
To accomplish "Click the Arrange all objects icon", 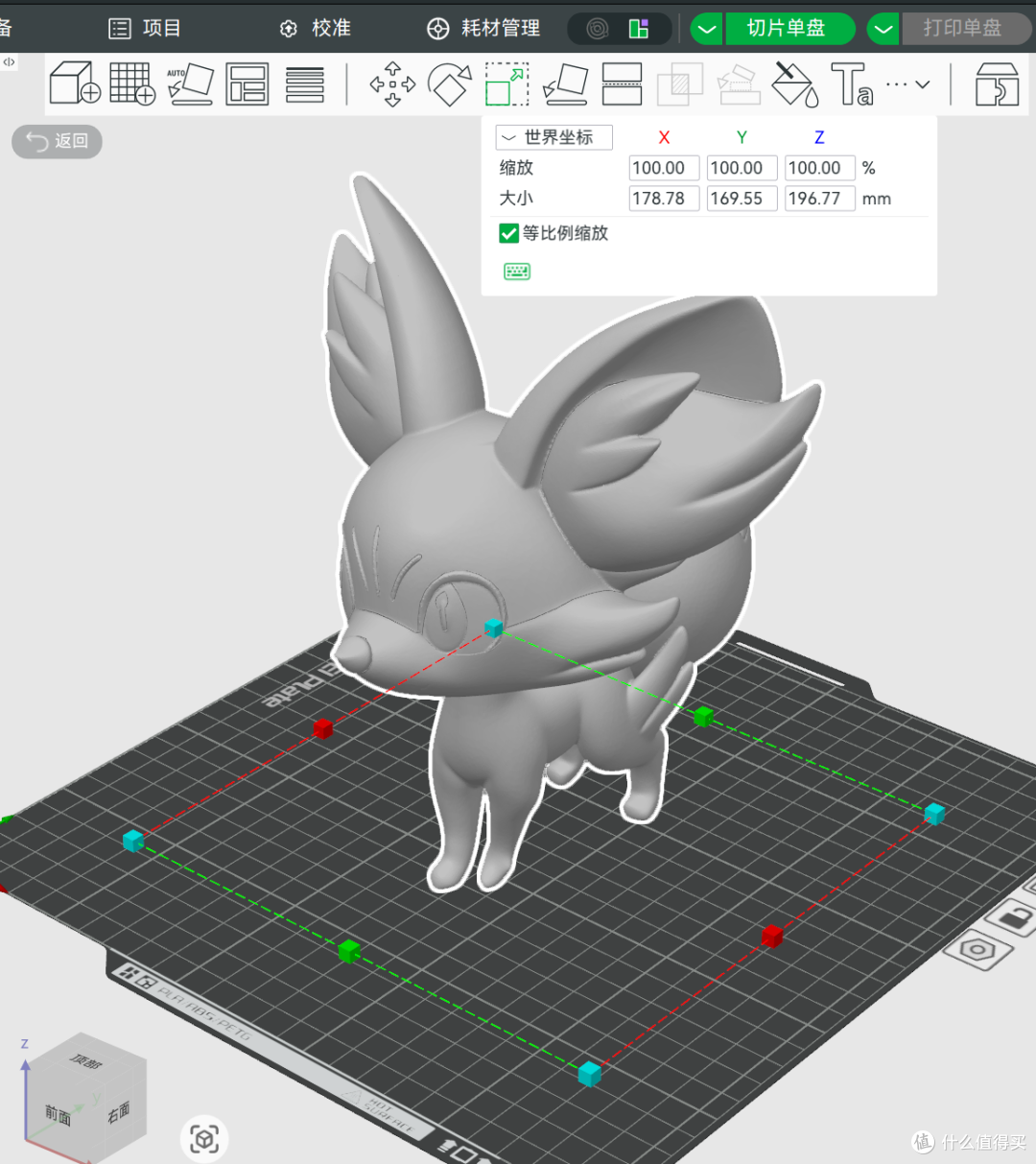I will coord(247,84).
